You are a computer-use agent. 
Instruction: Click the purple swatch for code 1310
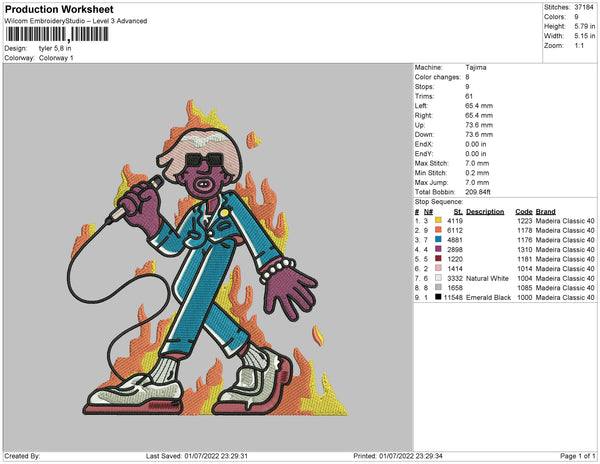tap(439, 249)
